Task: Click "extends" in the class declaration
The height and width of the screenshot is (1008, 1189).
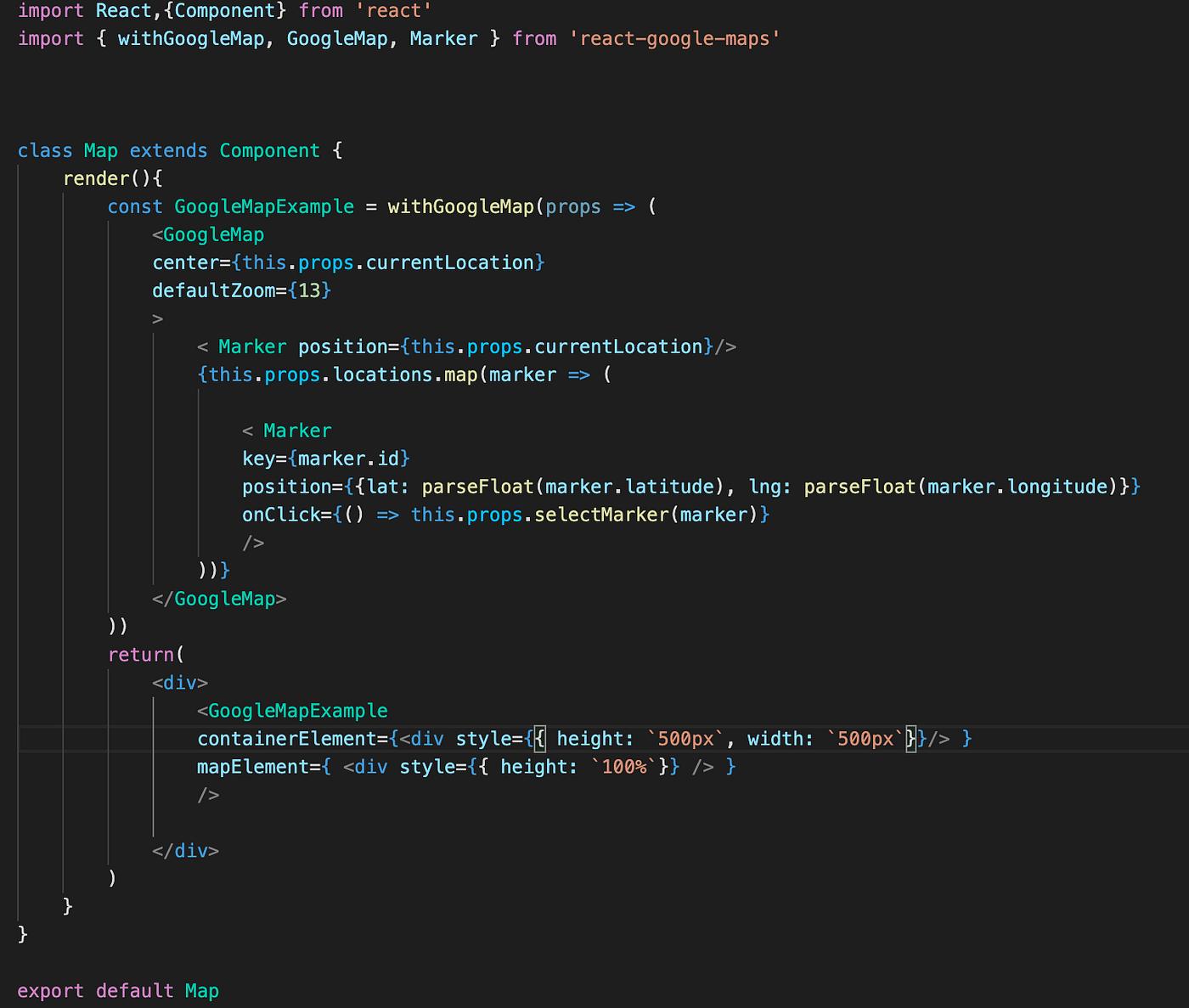Action: click(168, 151)
